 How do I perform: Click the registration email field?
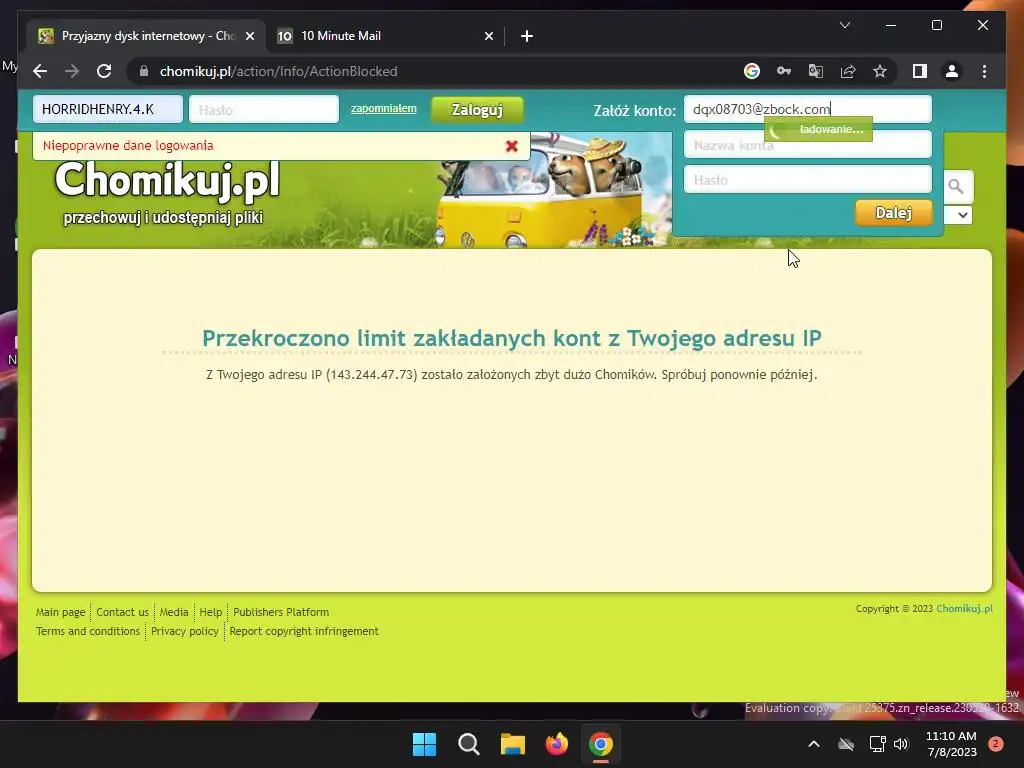[x=807, y=109]
